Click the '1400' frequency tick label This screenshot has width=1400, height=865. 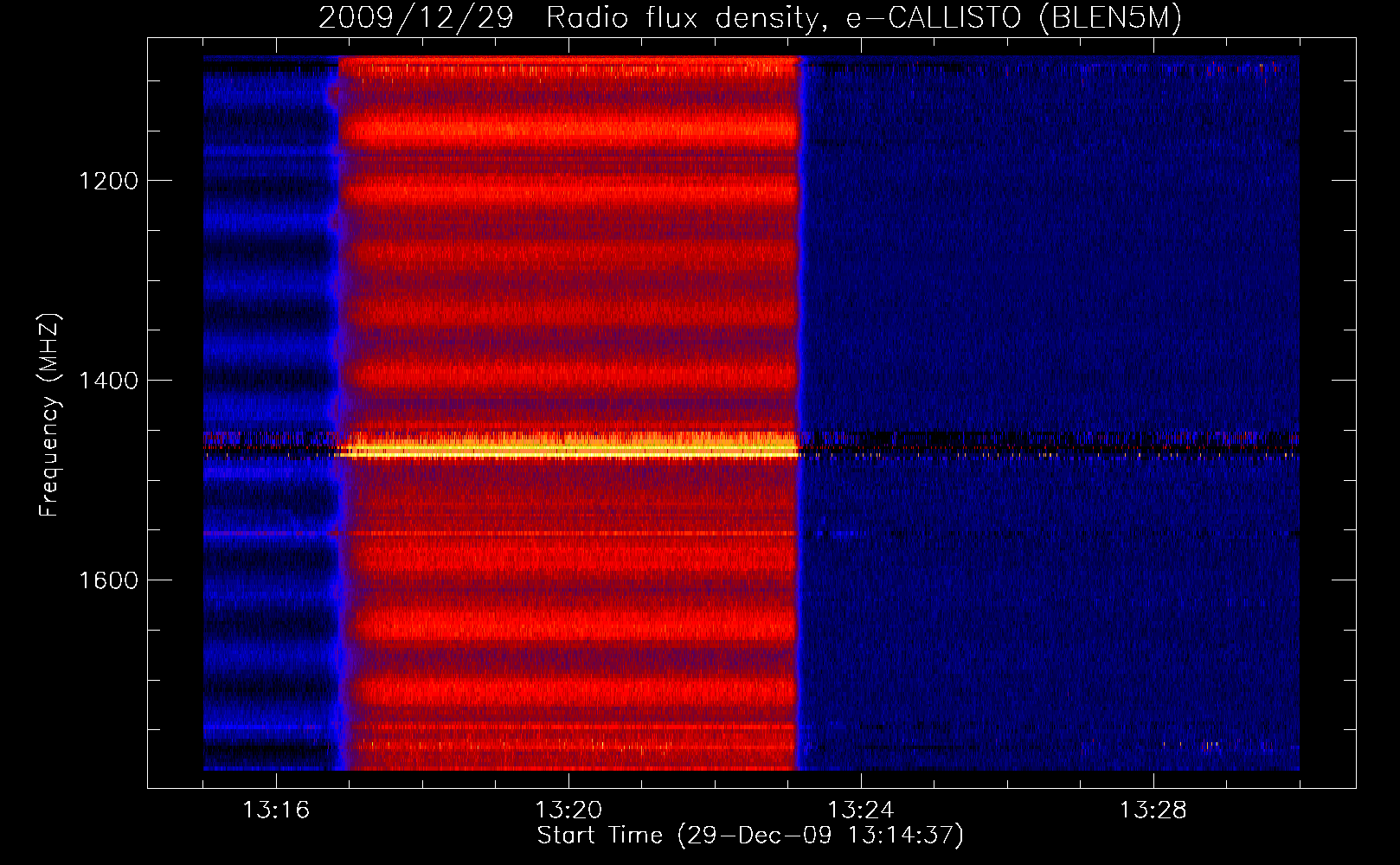[x=108, y=381]
